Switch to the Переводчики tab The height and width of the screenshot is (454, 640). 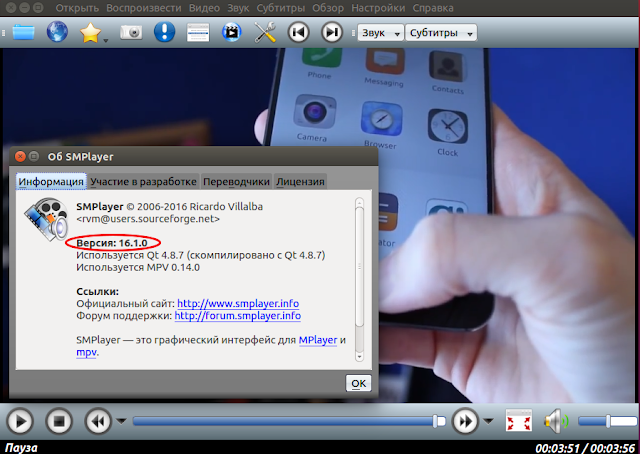click(236, 182)
